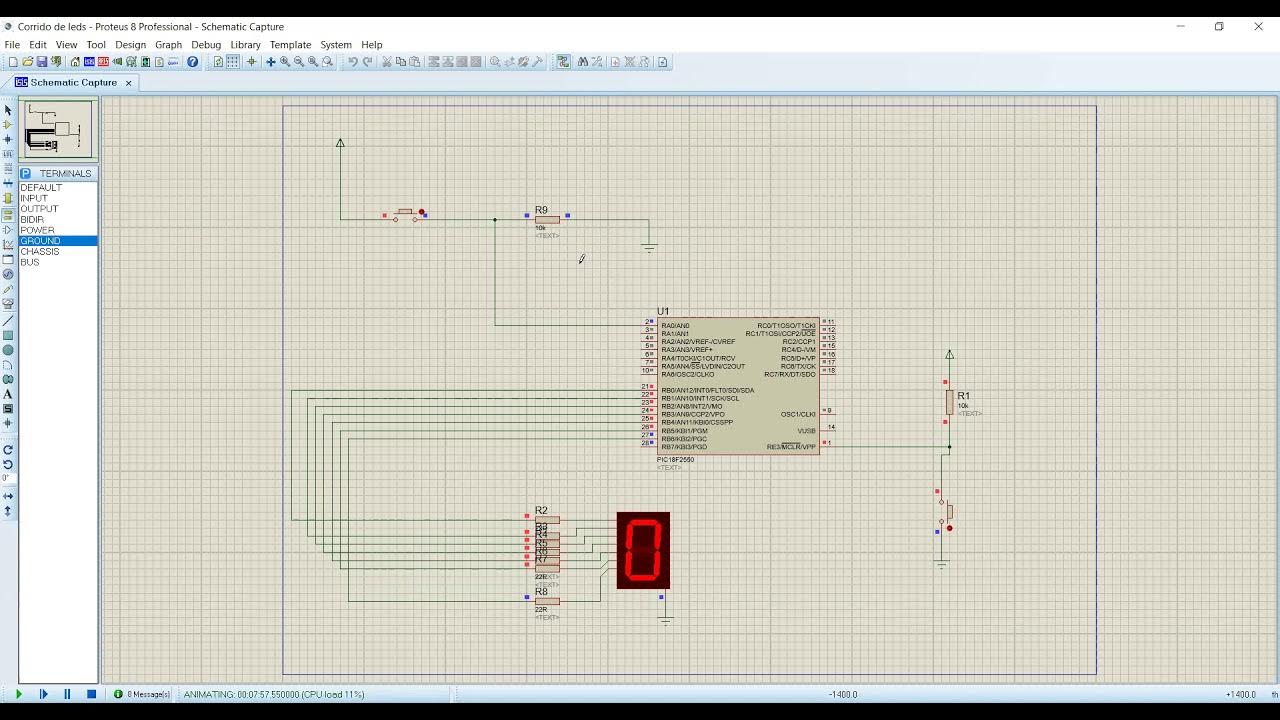The image size is (1280, 720).
Task: Toggle the push button near R9
Action: click(405, 214)
